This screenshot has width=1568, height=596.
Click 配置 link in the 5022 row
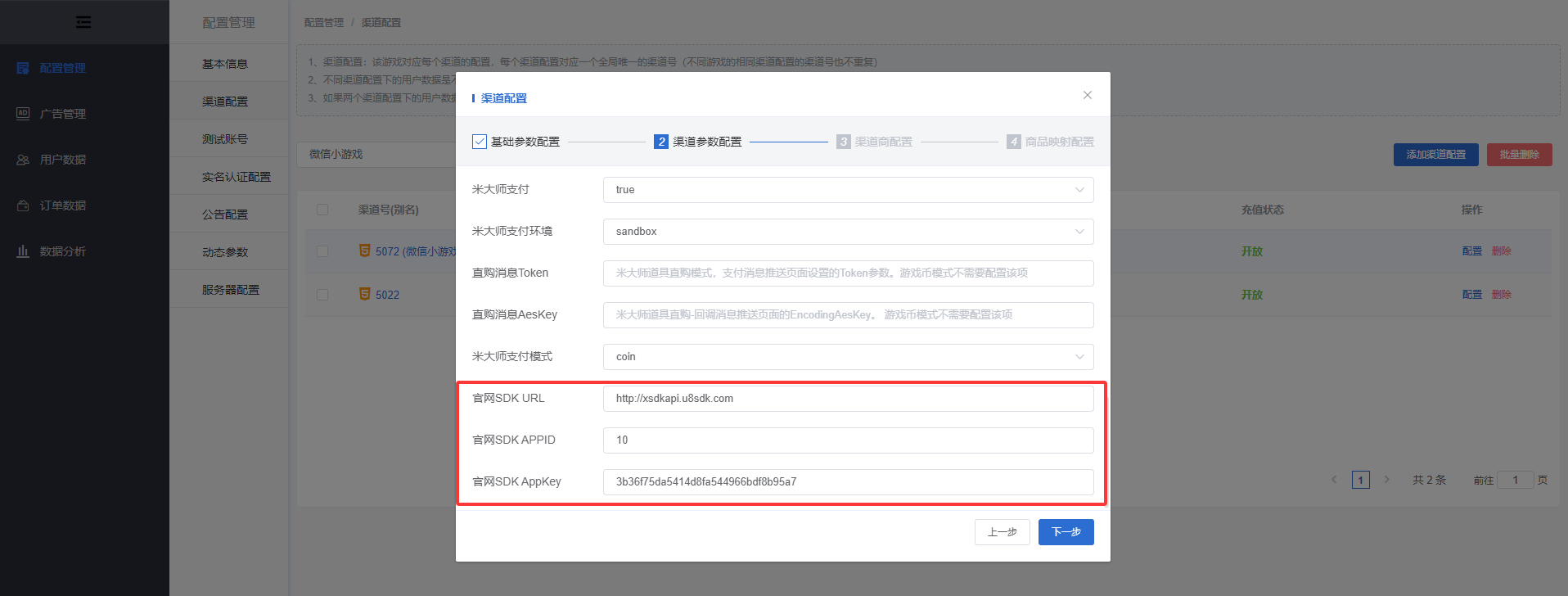(1472, 295)
